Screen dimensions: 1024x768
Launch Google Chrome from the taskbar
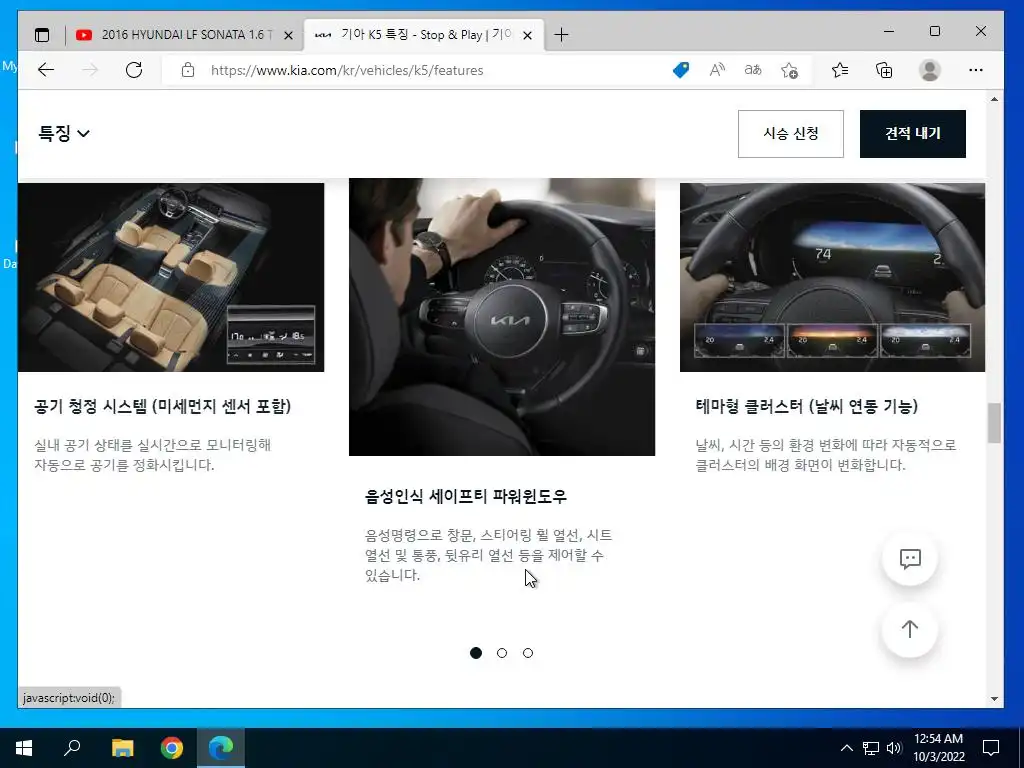(172, 748)
